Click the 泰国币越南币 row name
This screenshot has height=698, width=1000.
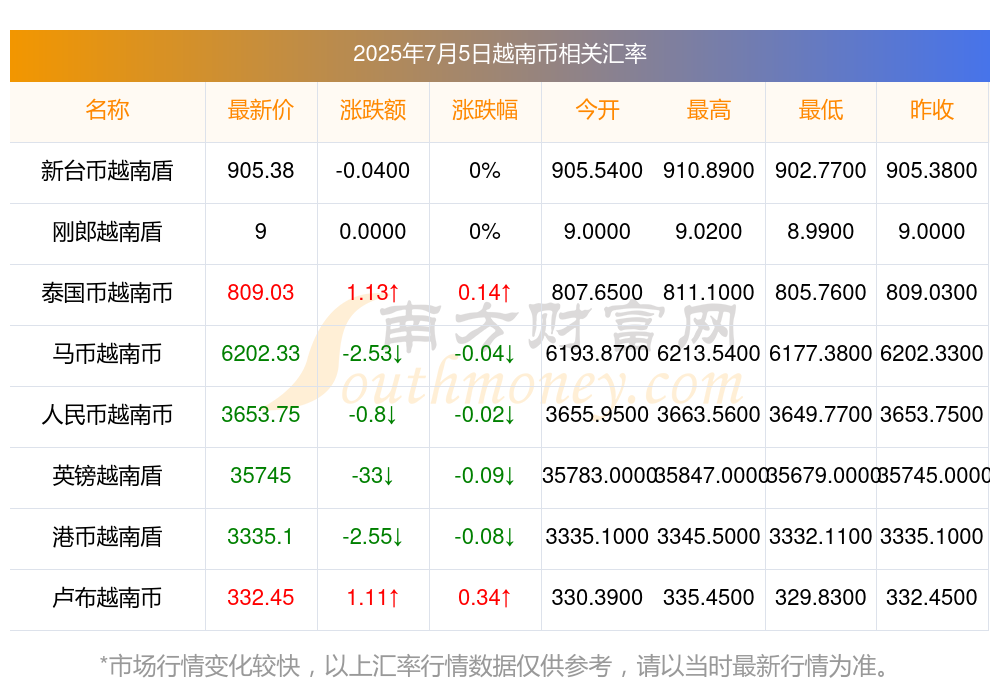point(107,293)
